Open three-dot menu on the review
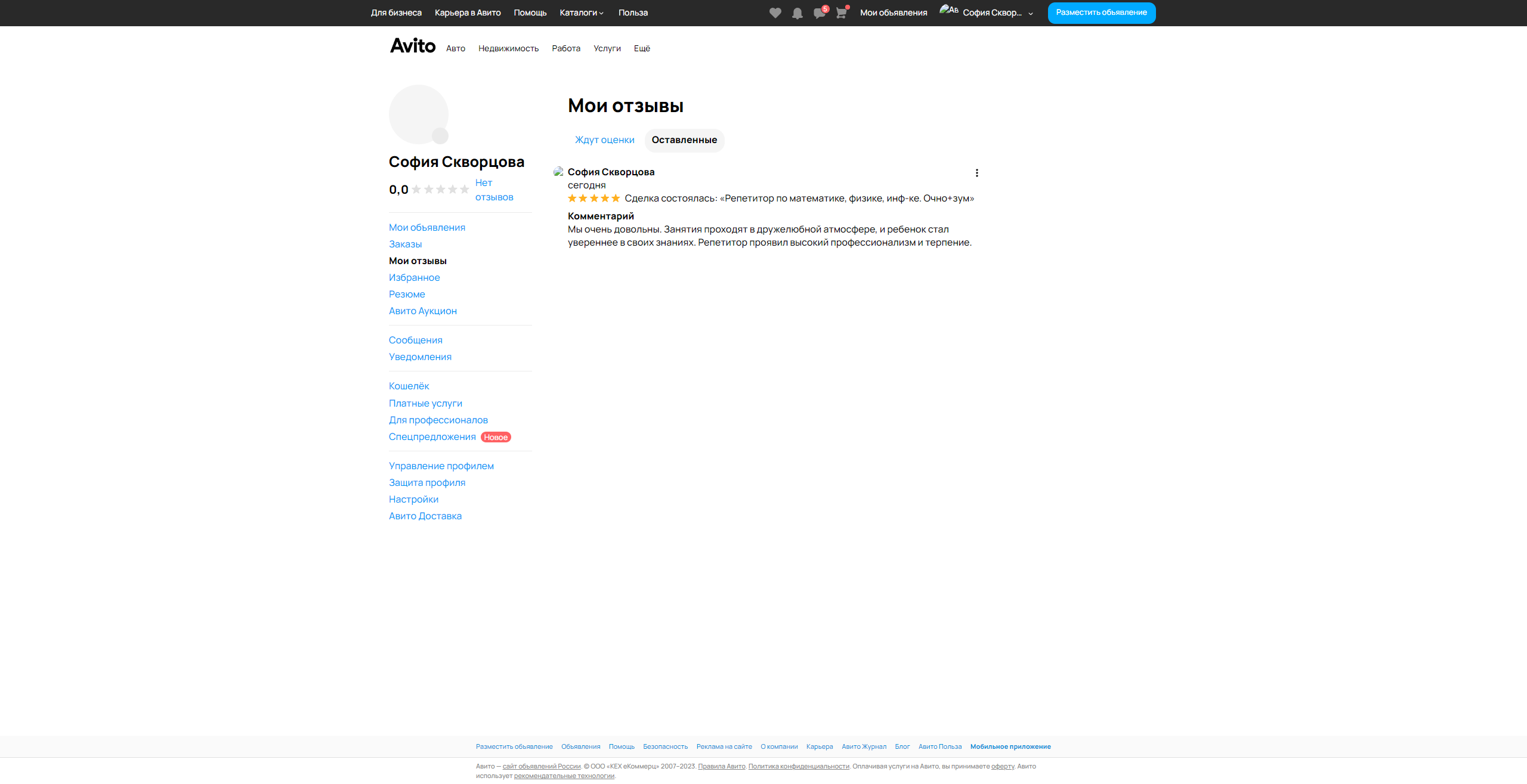This screenshot has width=1527, height=784. point(976,173)
